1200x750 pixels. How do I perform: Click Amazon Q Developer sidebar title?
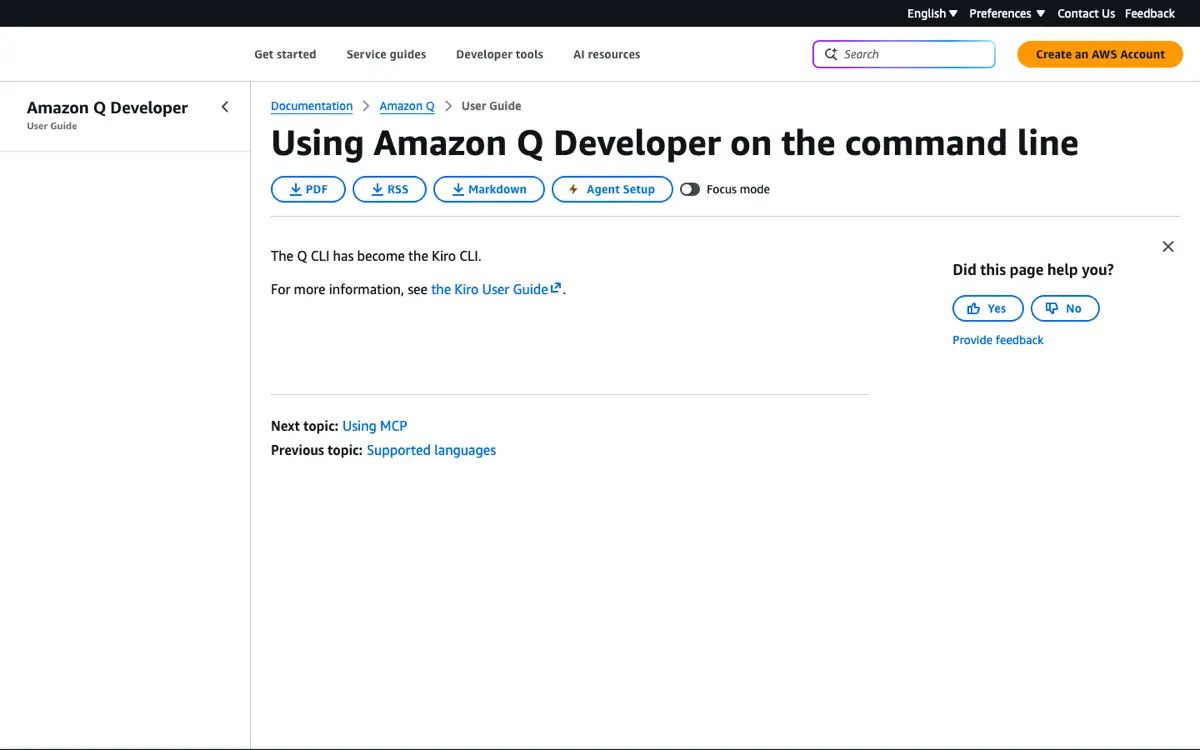point(107,107)
